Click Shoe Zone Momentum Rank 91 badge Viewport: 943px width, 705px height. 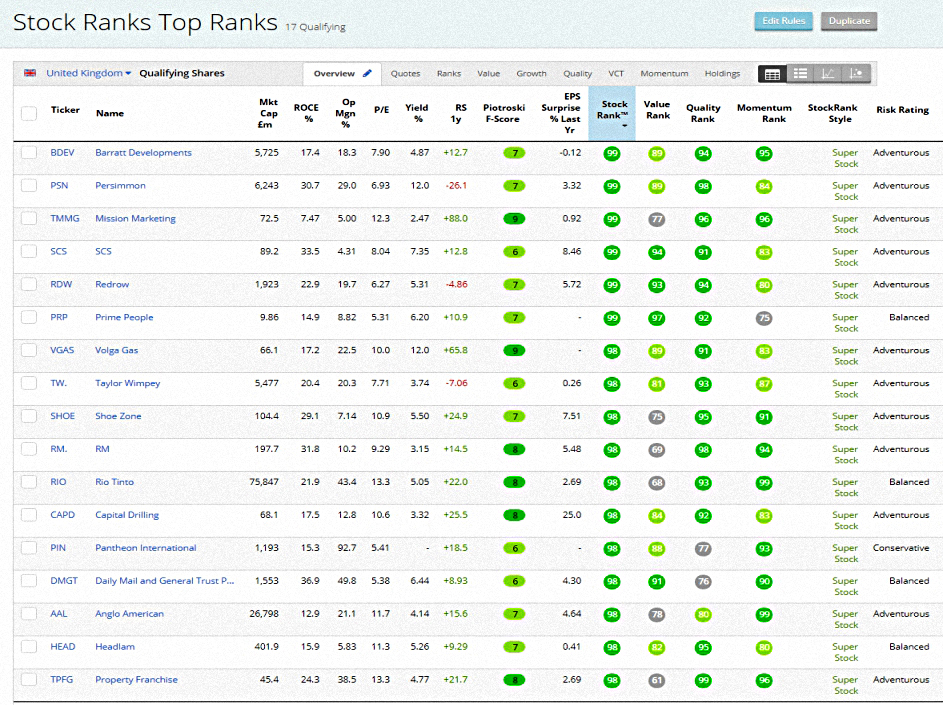pyautogui.click(x=764, y=417)
